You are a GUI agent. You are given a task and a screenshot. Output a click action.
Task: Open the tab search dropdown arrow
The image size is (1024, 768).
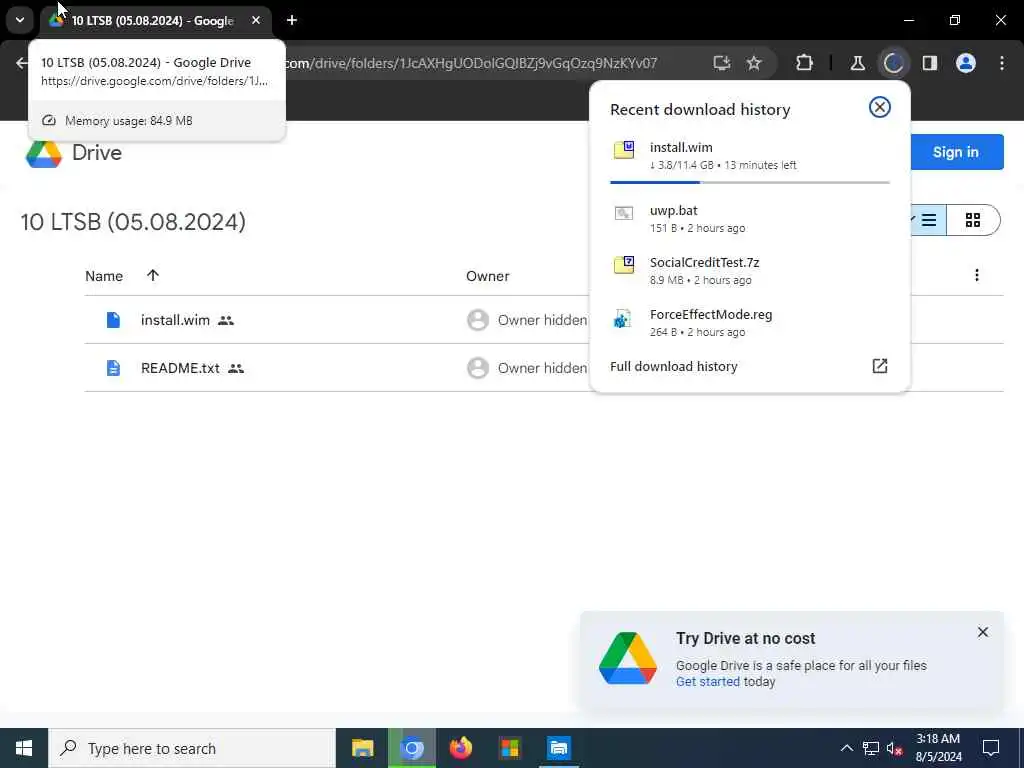[x=20, y=20]
